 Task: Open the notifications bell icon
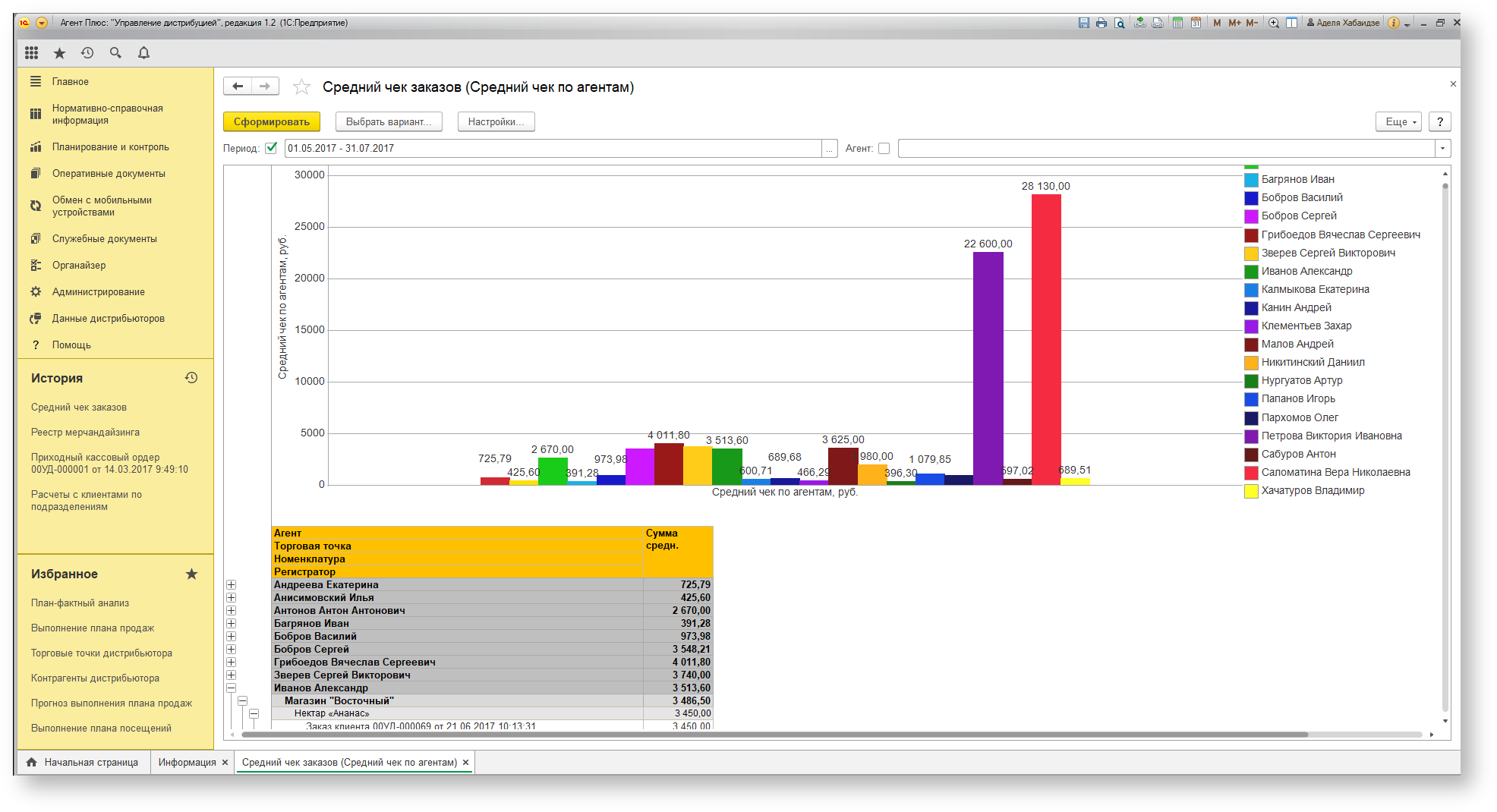[x=143, y=52]
